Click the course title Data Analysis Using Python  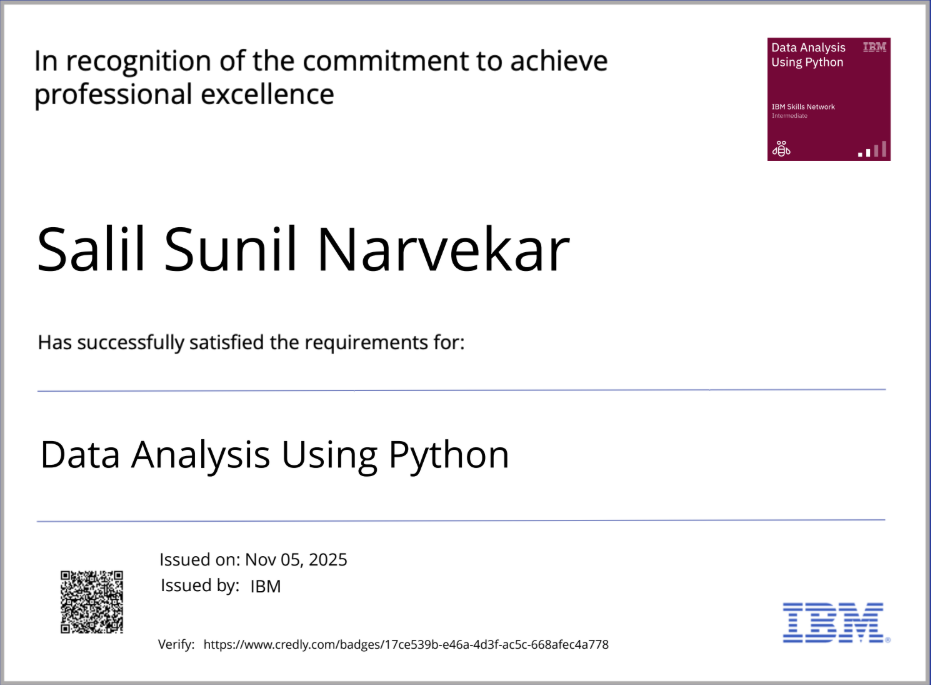(x=273, y=455)
